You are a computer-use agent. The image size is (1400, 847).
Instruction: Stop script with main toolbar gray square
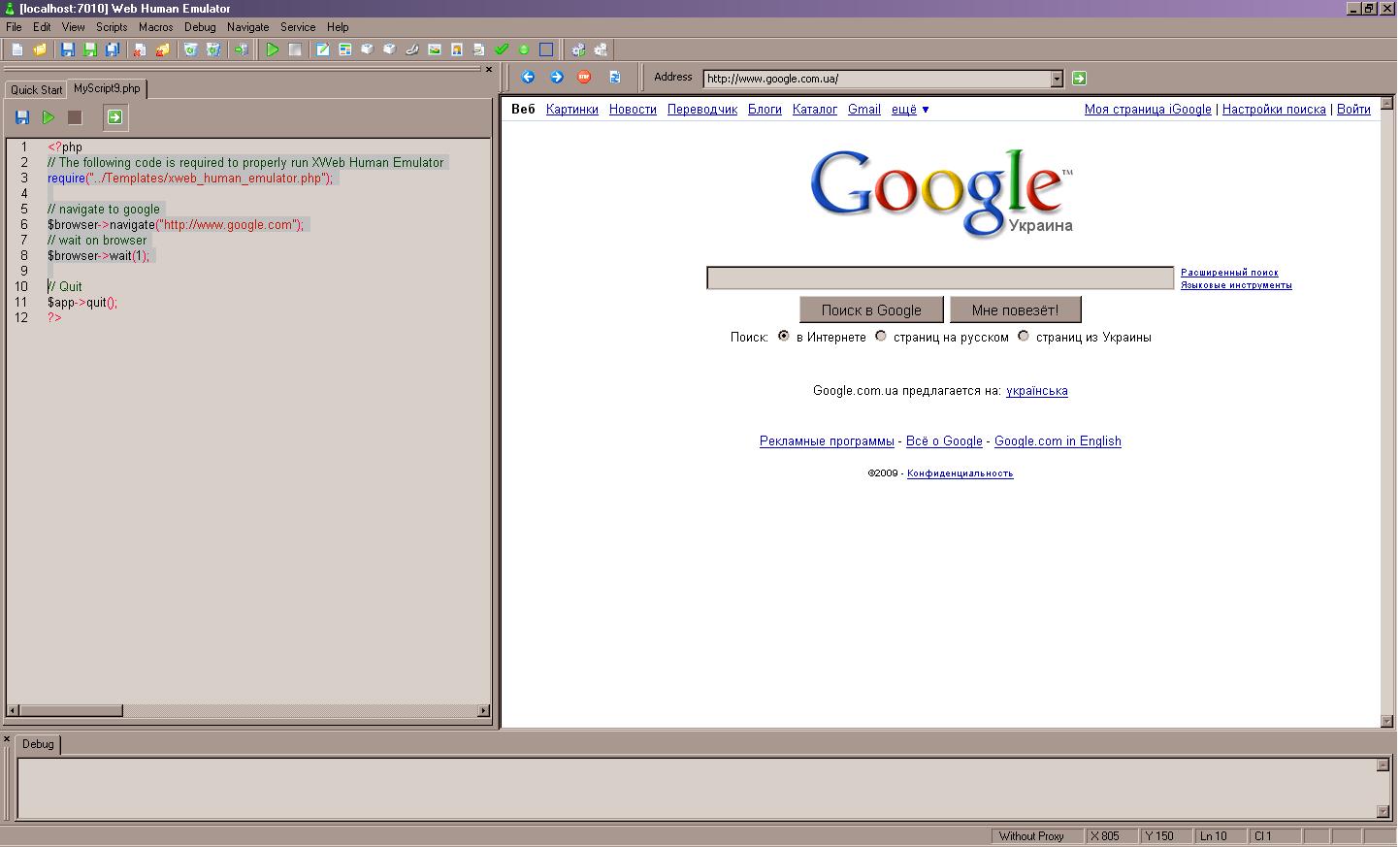tap(295, 49)
